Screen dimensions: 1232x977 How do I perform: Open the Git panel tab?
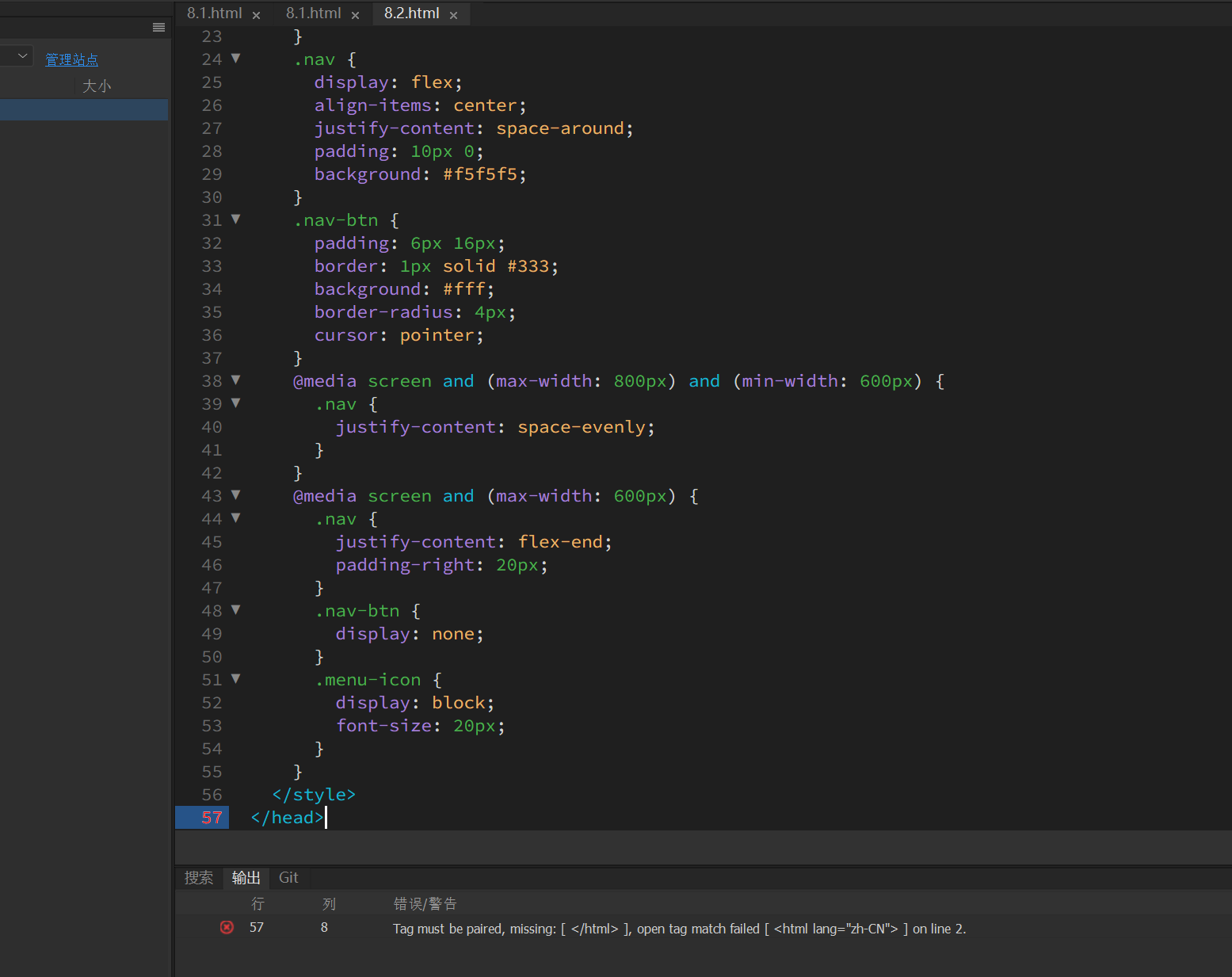tap(288, 878)
